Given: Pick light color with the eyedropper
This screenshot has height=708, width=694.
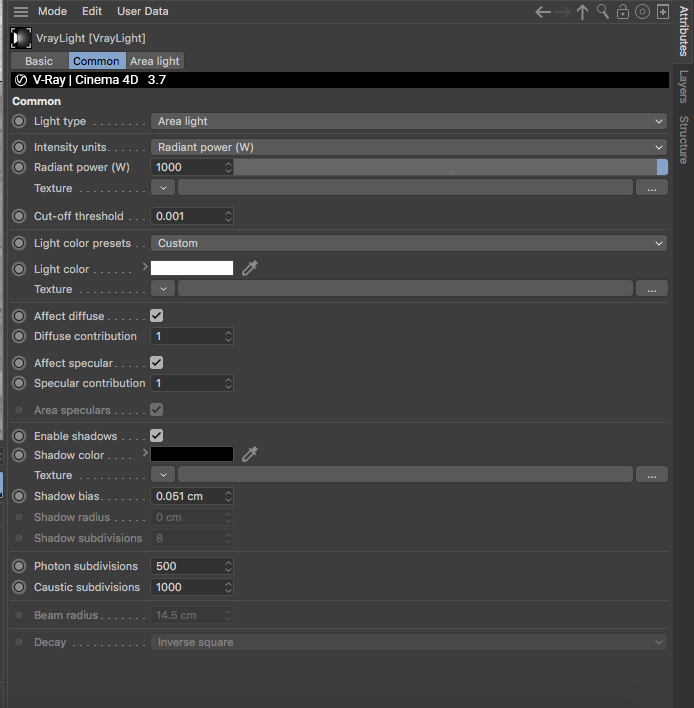Looking at the screenshot, I should (x=250, y=268).
